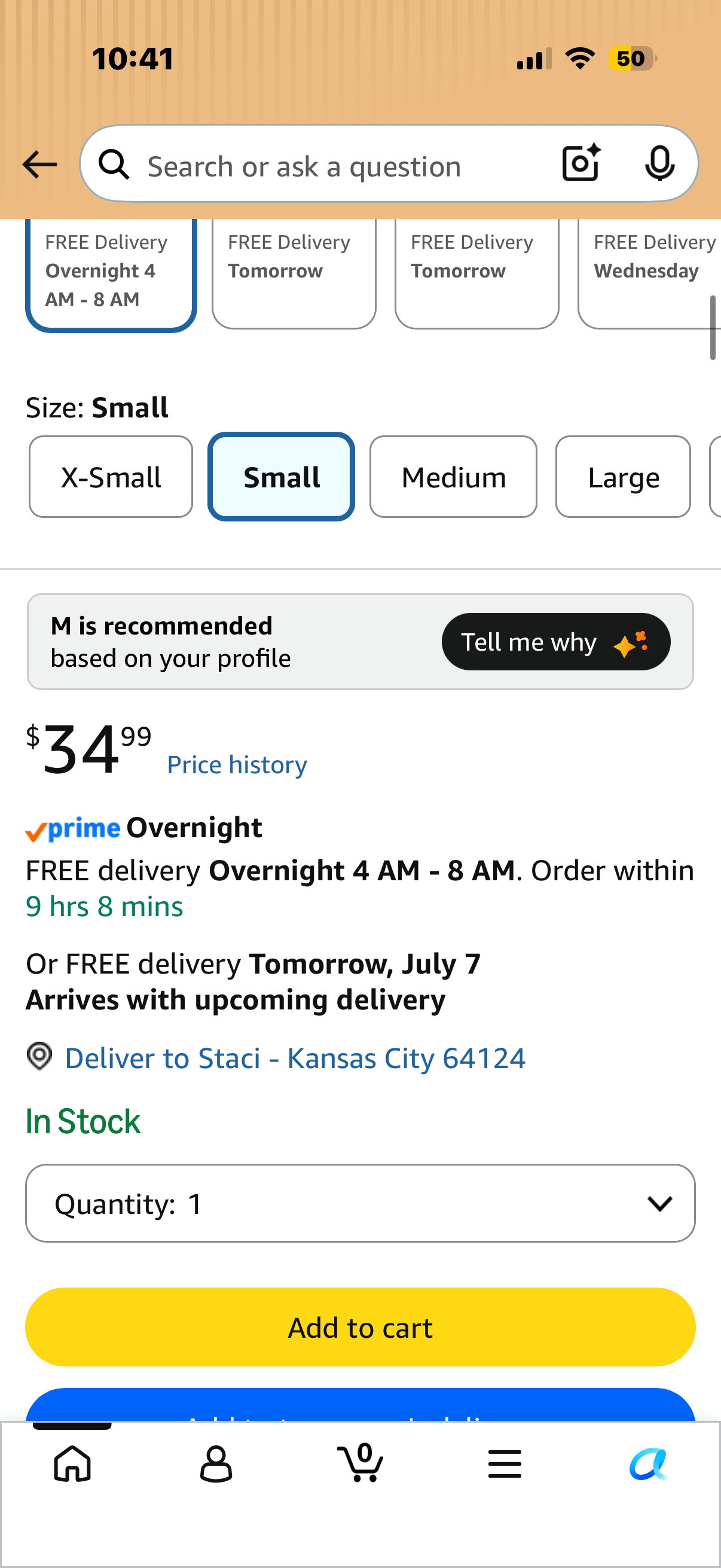Screen dimensions: 721x1568
Task: Tap the back arrow icon
Action: (39, 165)
